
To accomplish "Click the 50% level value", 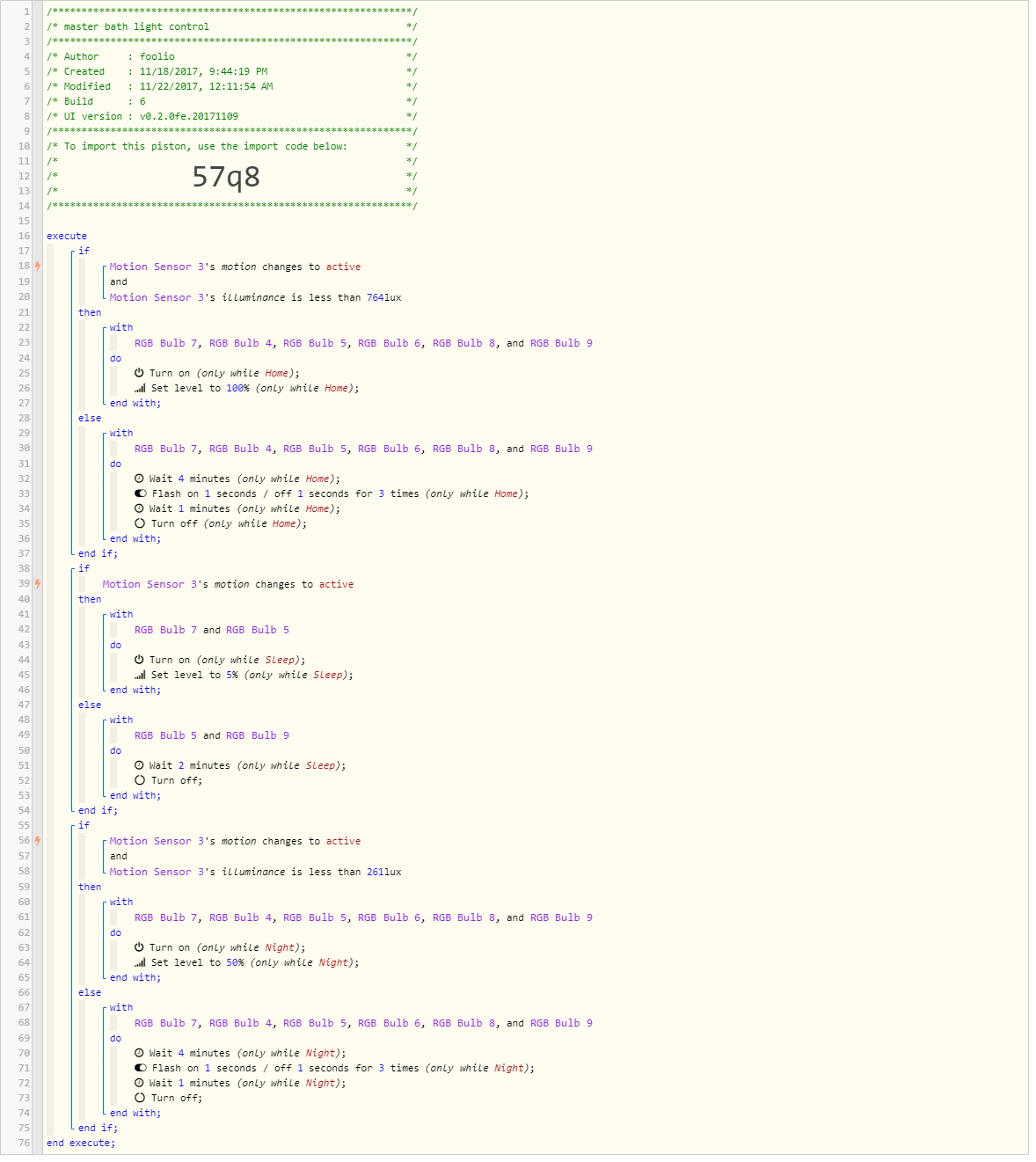I will (x=235, y=962).
